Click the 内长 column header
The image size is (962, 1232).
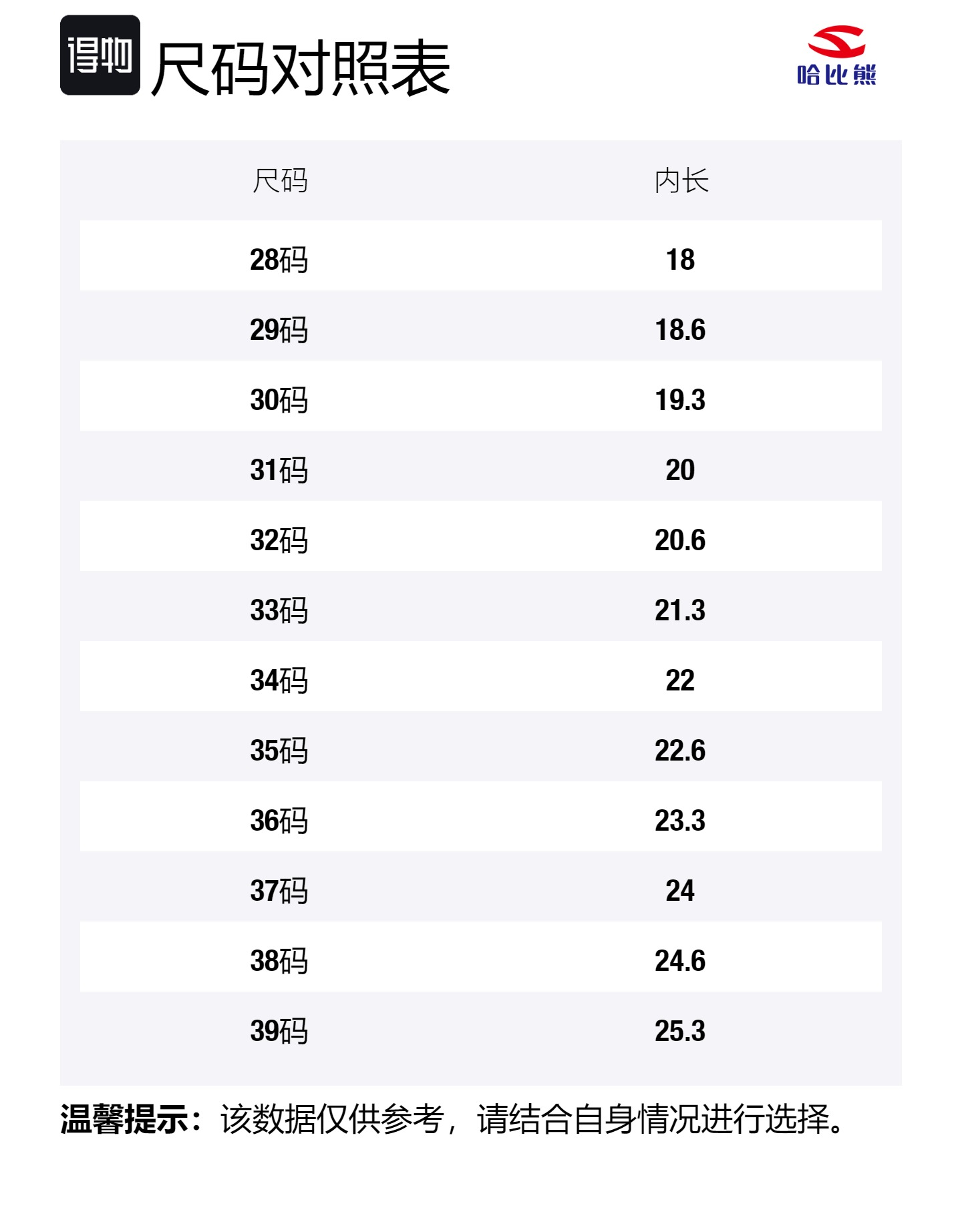pos(681,181)
